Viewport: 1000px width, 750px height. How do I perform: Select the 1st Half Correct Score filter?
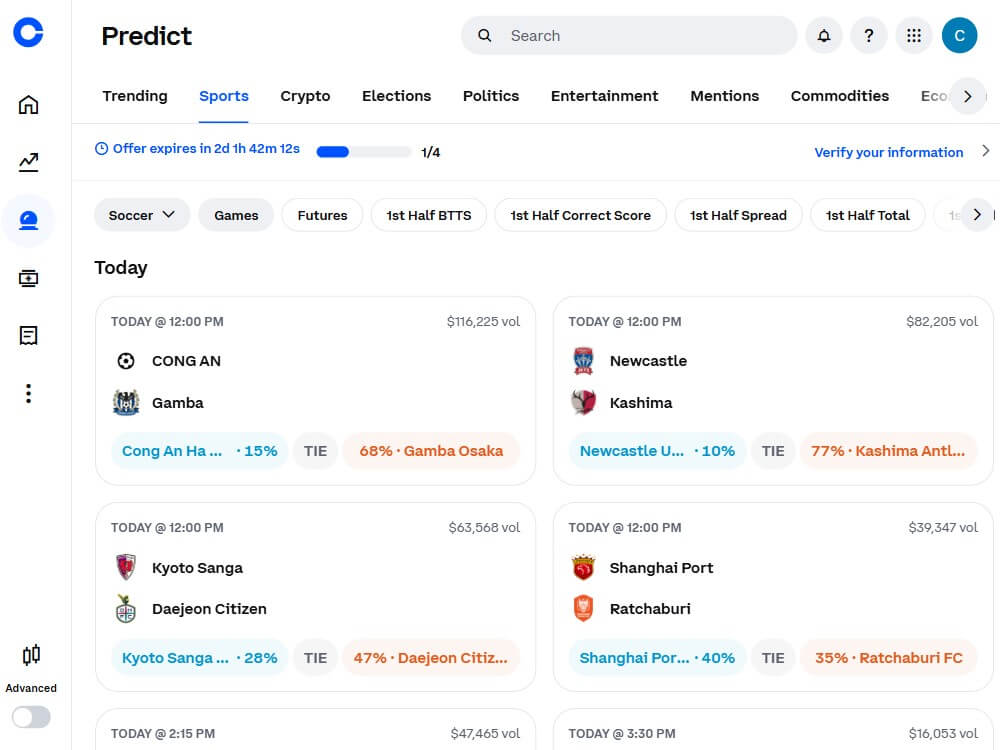(x=580, y=215)
